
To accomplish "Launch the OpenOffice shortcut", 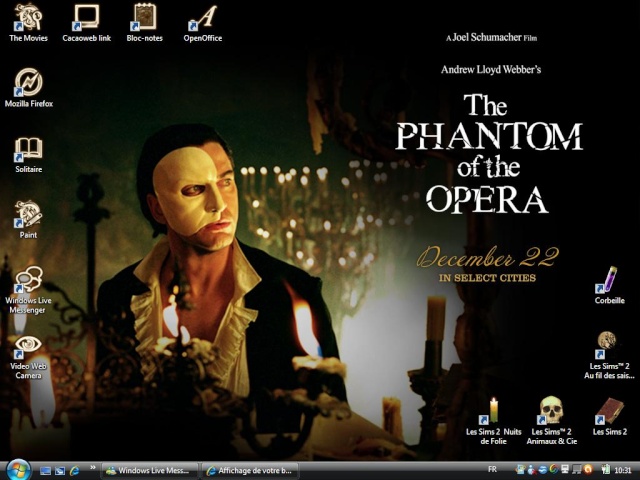I will [x=203, y=22].
